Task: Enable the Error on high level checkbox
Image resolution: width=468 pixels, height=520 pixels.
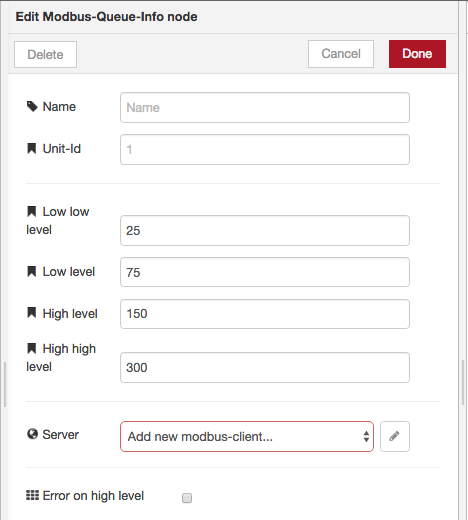Action: coord(187,498)
